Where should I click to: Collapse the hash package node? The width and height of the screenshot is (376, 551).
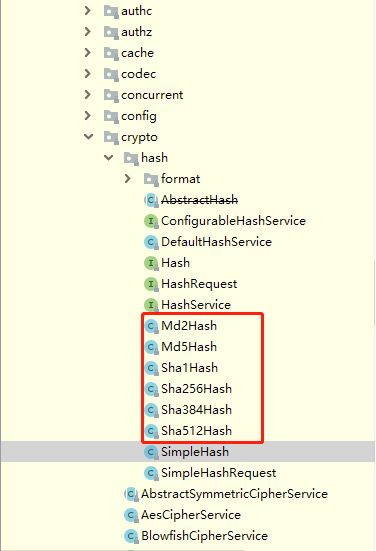tap(109, 158)
